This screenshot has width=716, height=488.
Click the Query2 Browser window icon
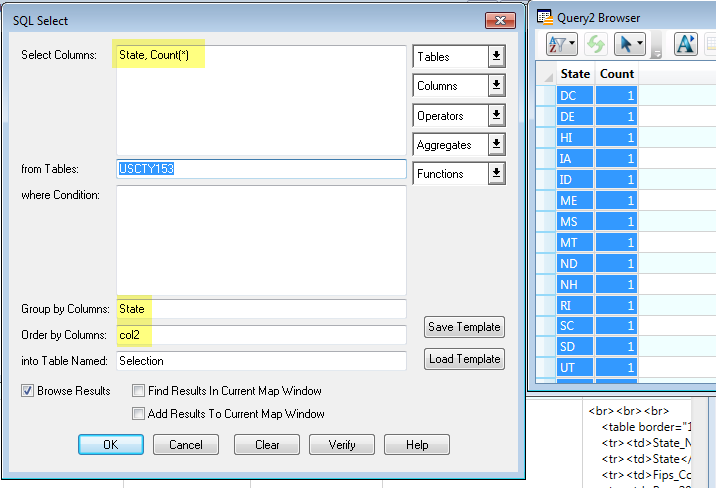[545, 17]
